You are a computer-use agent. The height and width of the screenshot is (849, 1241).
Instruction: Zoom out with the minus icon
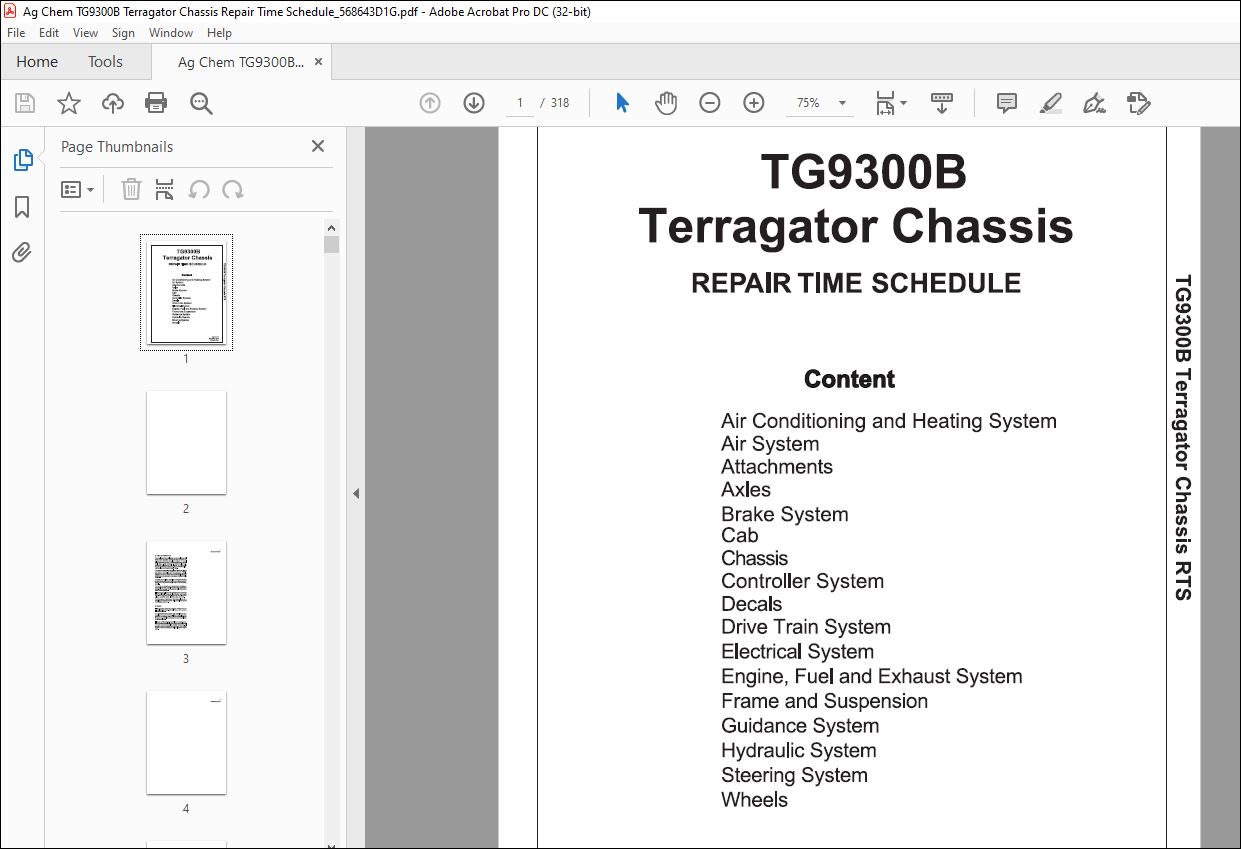[710, 103]
